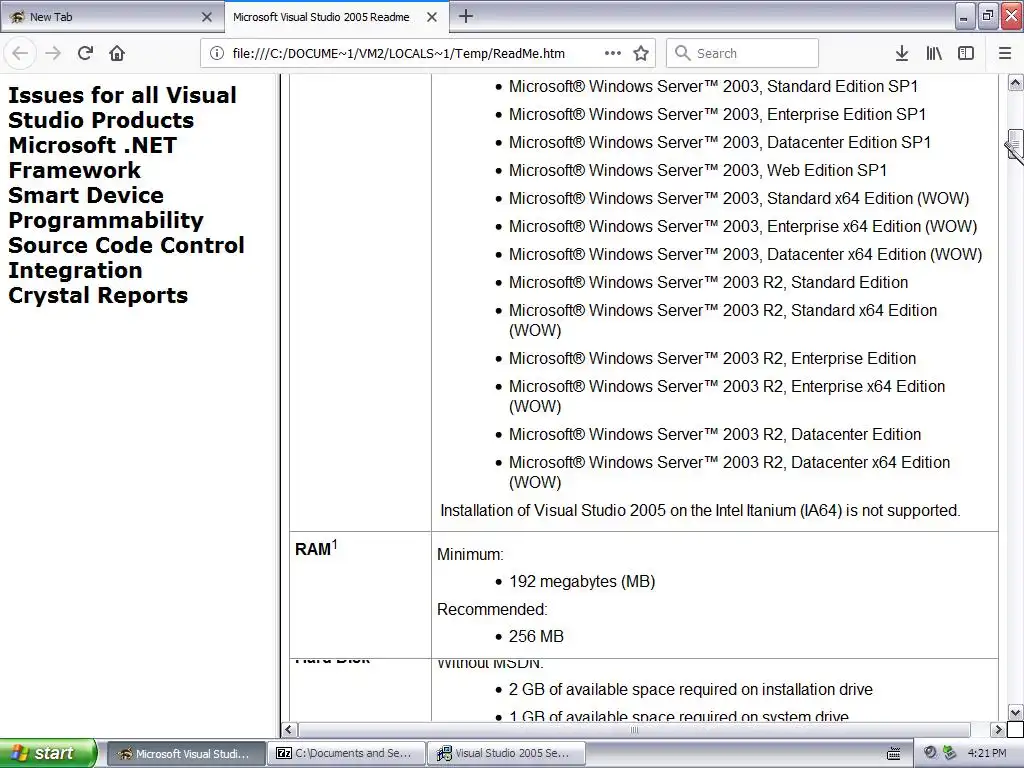Open the page actions three-dot menu
The image size is (1024, 768).
click(x=613, y=53)
